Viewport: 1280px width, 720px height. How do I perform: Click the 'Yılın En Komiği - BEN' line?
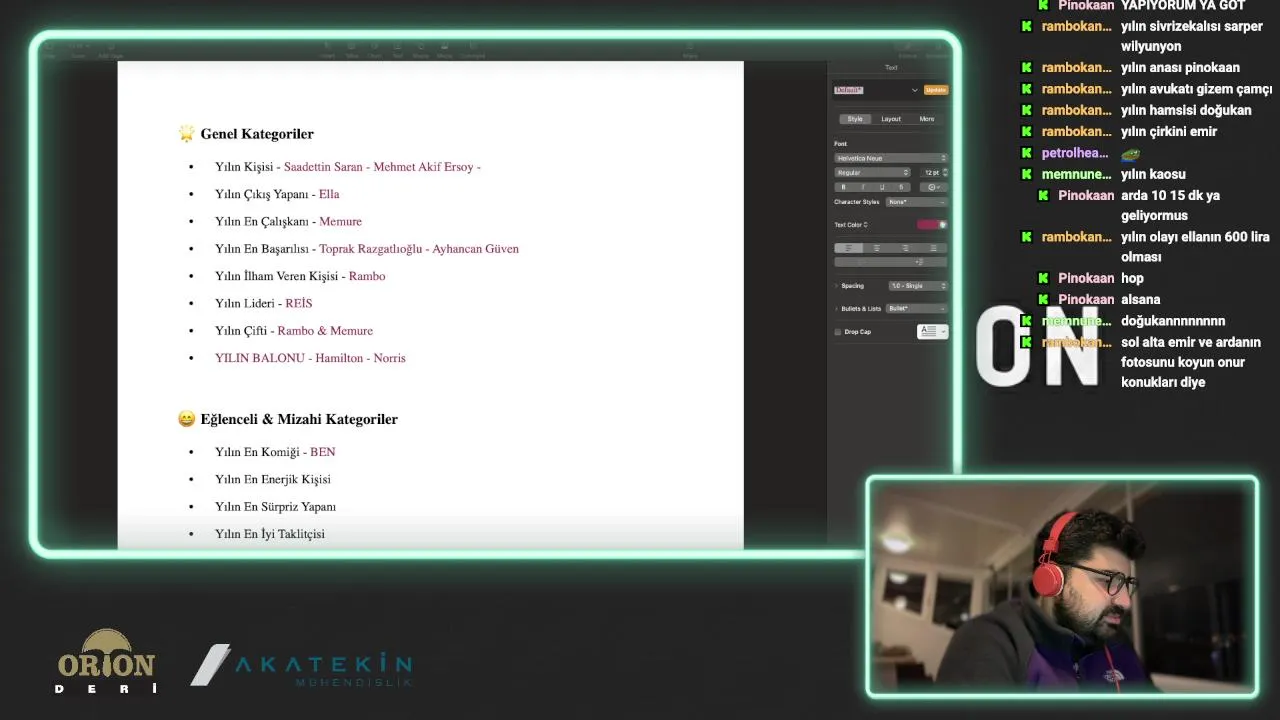(x=275, y=452)
